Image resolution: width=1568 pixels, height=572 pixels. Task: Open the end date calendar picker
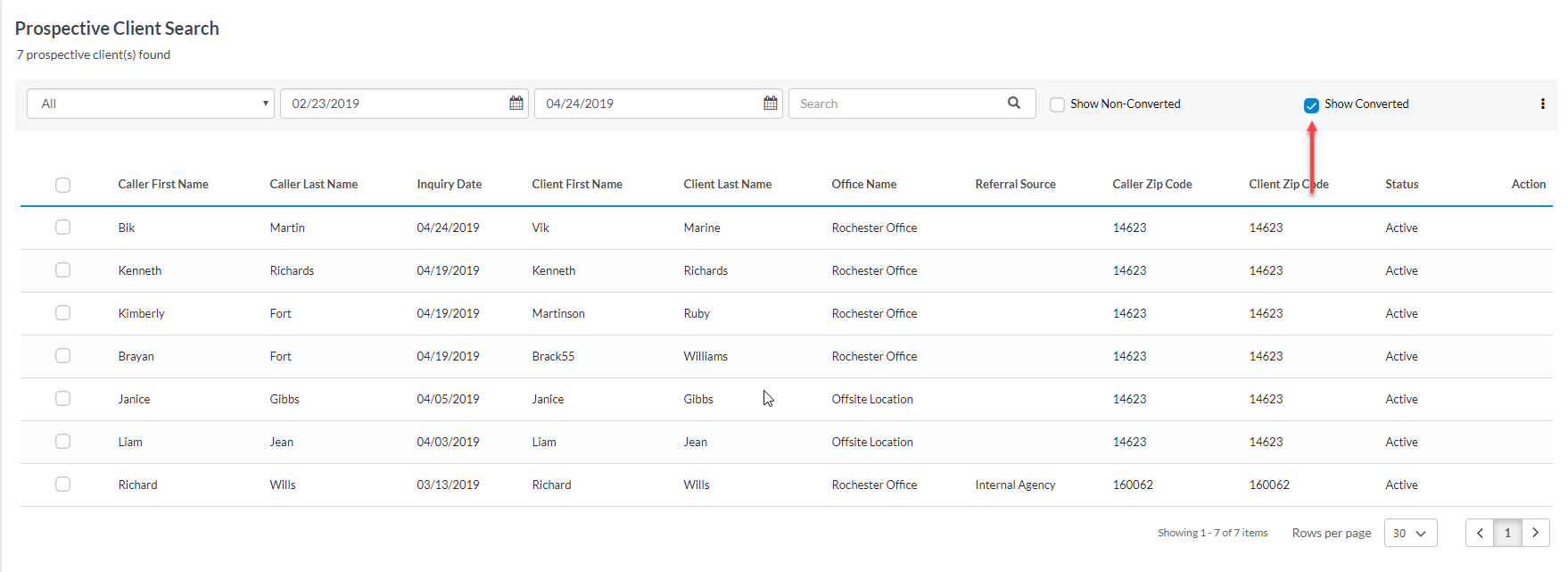pyautogui.click(x=770, y=104)
